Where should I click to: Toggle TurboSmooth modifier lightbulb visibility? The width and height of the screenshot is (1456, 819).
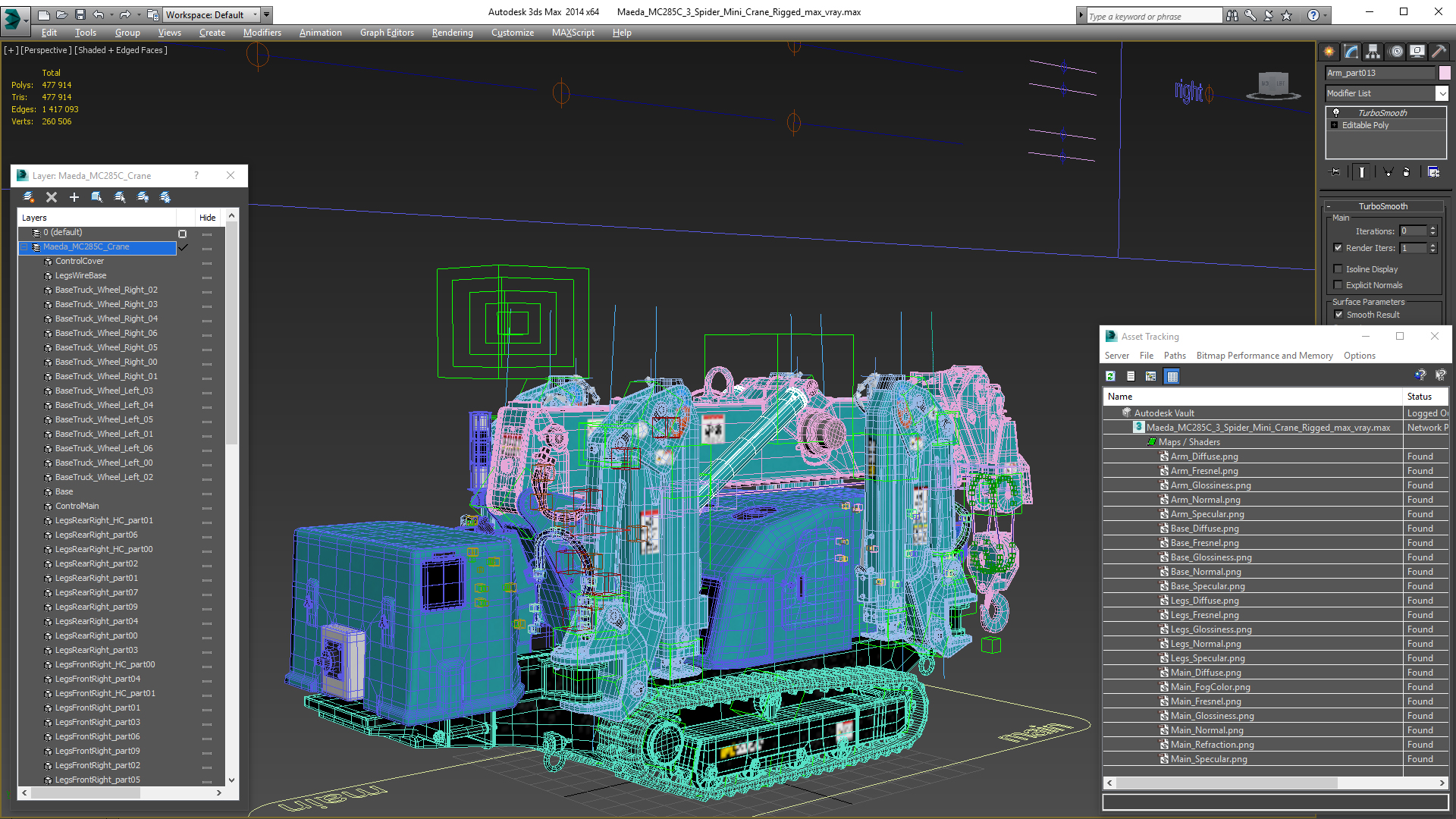point(1336,112)
